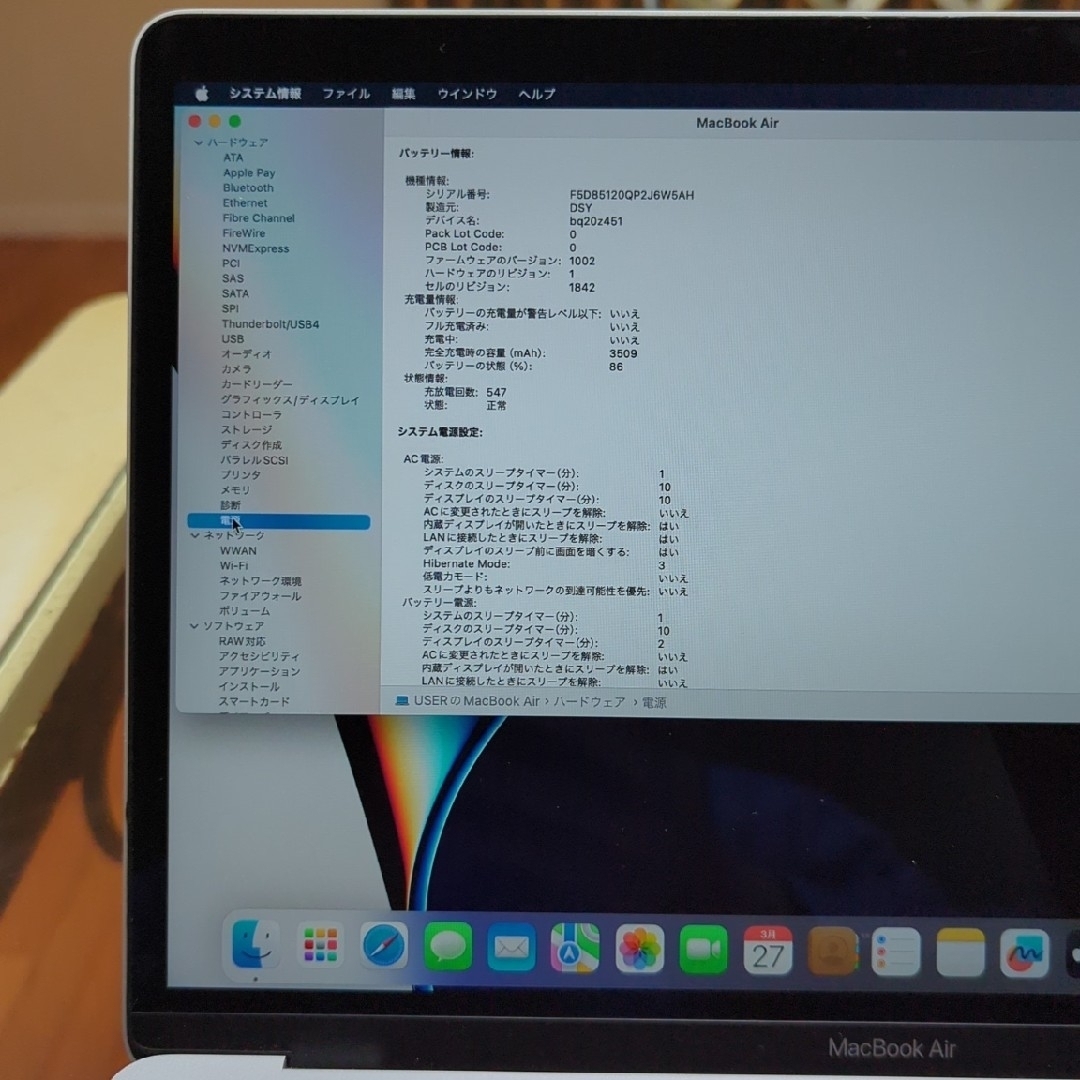Viewport: 1080px width, 1080px height.
Task: Open the Messages app in Dock
Action: [448, 946]
